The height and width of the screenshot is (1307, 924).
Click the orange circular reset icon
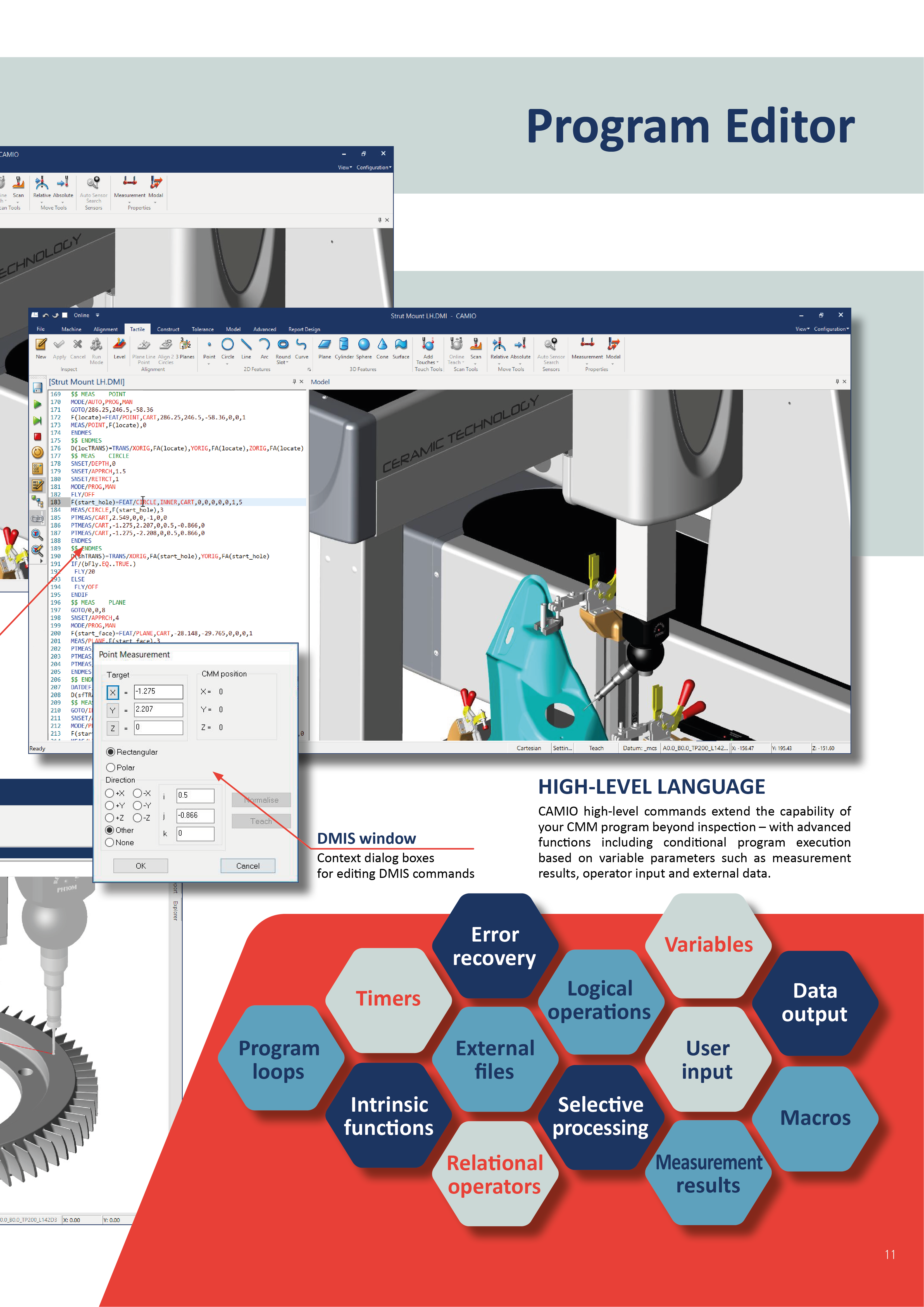(x=37, y=453)
